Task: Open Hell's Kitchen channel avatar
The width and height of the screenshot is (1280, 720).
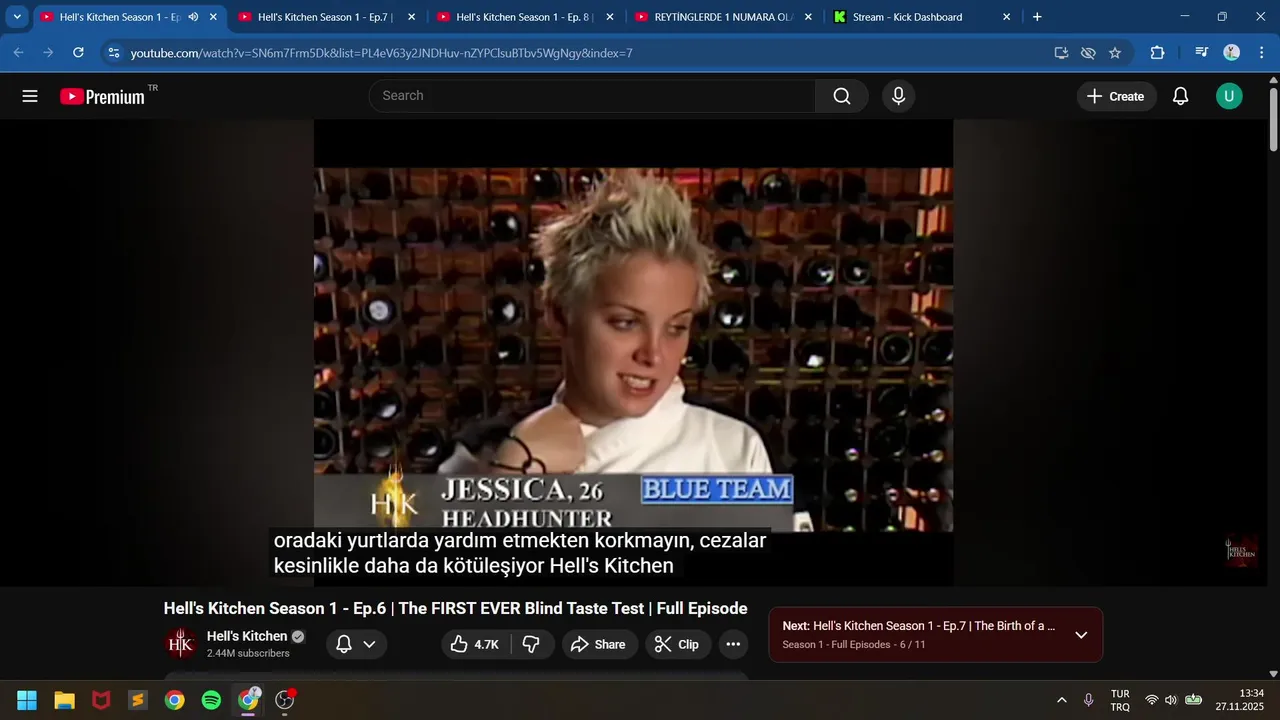Action: coord(181,644)
